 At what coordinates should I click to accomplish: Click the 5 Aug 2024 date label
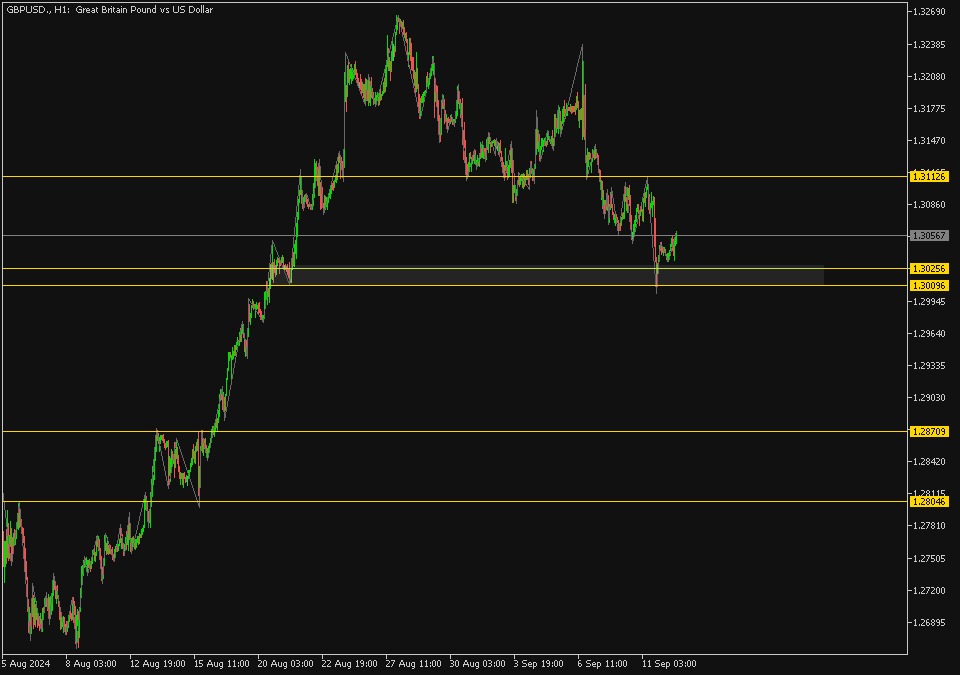click(26, 663)
